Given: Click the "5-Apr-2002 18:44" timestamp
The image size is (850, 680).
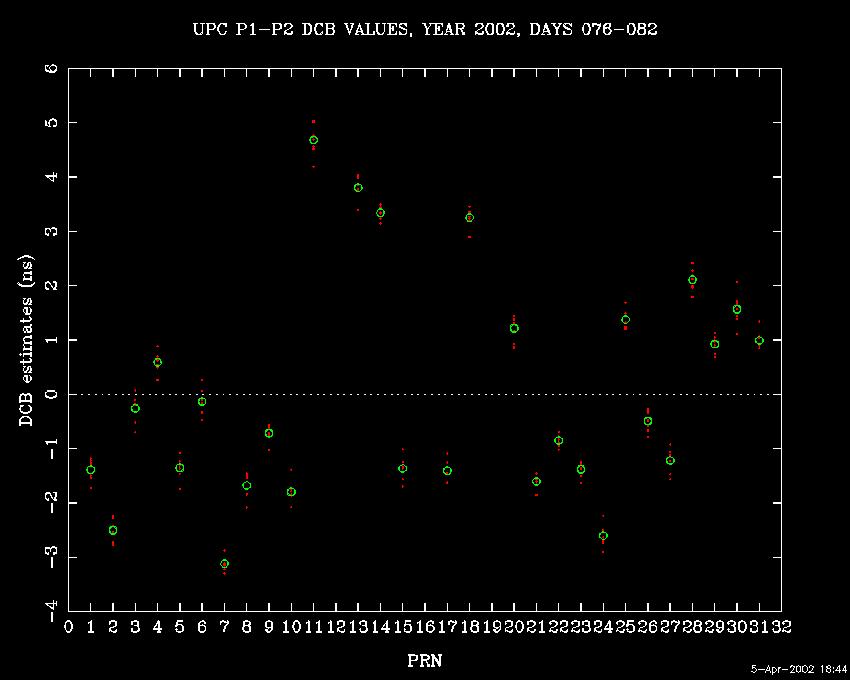Looking at the screenshot, I should pos(799,669).
